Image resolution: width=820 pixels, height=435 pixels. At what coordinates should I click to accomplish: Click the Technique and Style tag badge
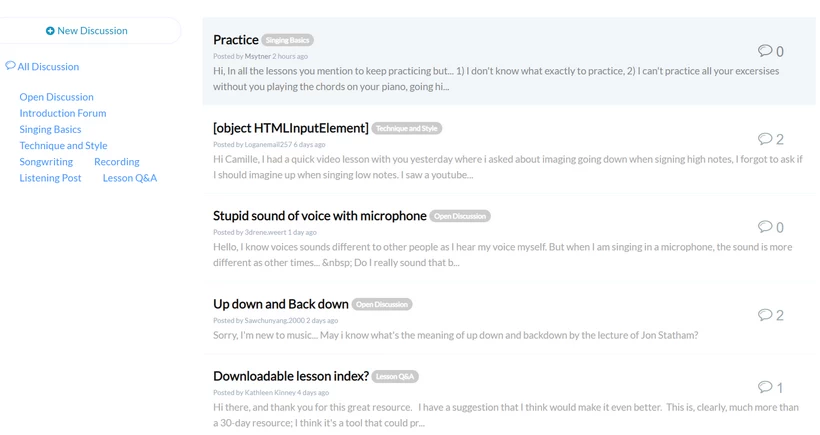coord(407,129)
